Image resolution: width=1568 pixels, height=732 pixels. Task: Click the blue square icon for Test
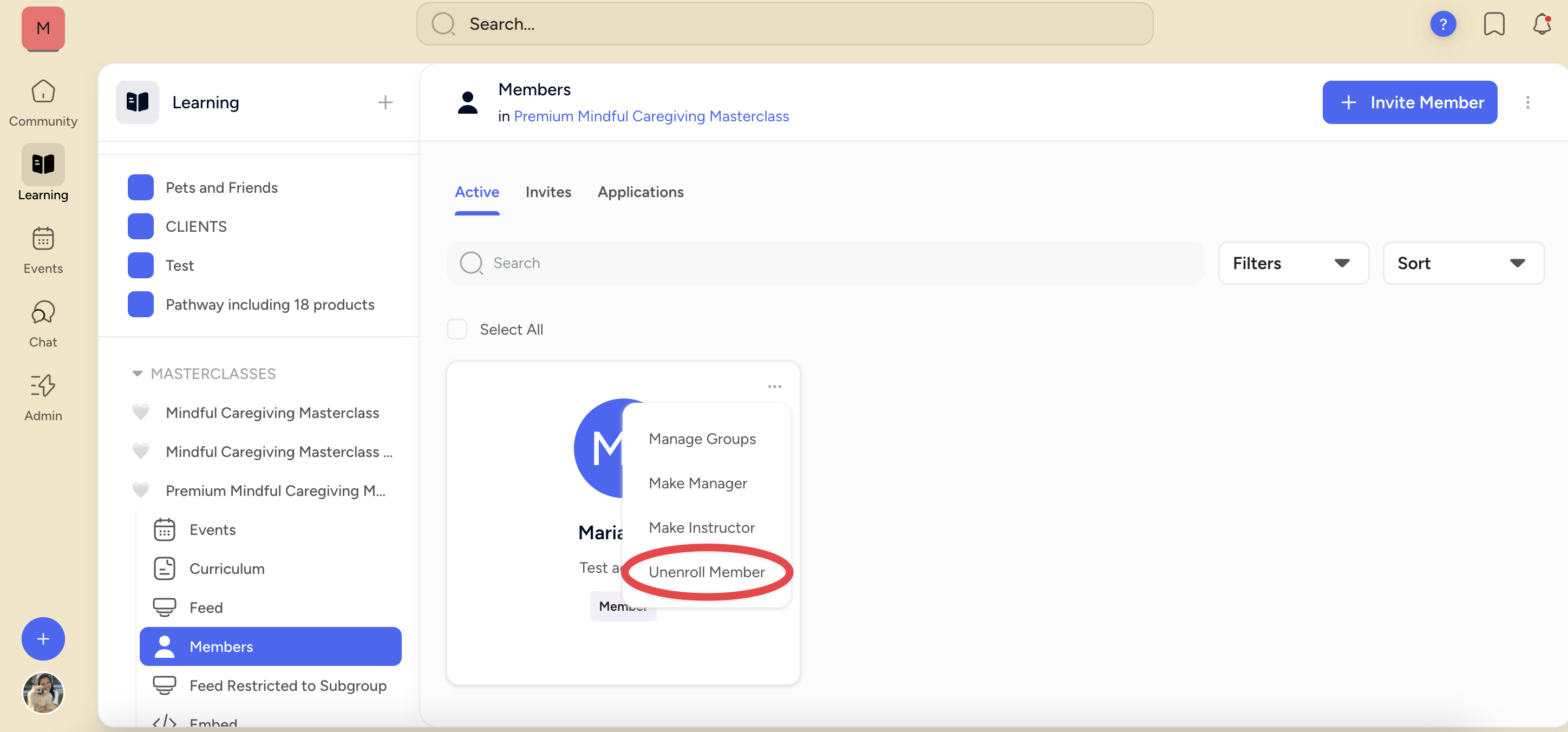tap(141, 265)
